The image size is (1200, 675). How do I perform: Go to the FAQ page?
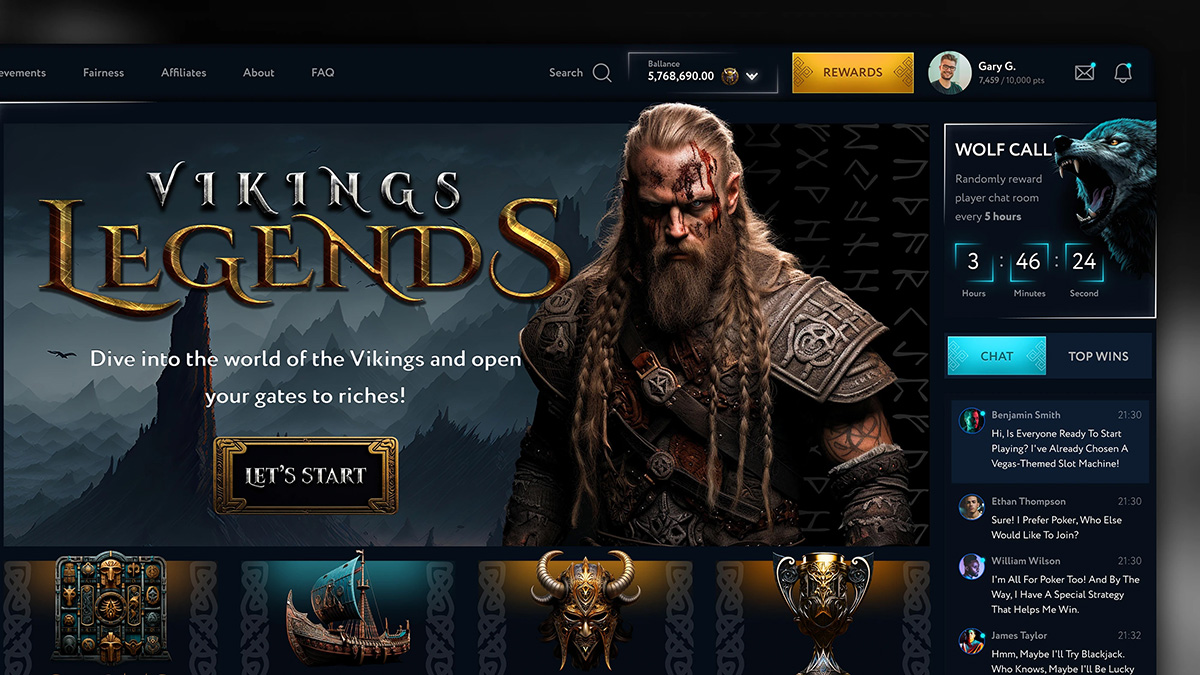[x=322, y=73]
